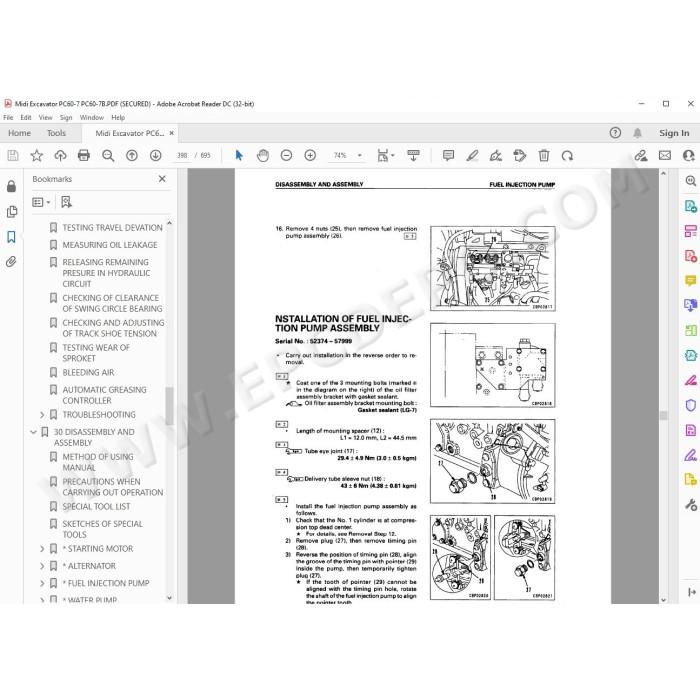Click the page number input field
The height and width of the screenshot is (700, 700).
coord(182,155)
